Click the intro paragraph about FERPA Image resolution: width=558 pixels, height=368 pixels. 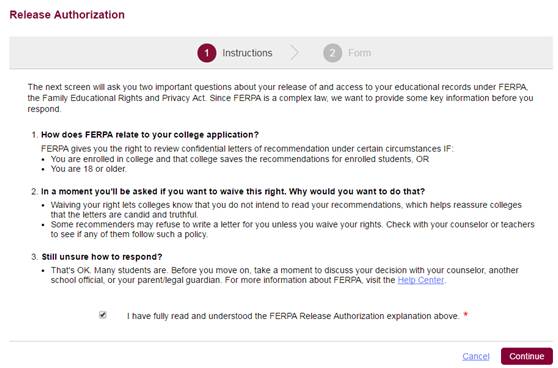280,98
